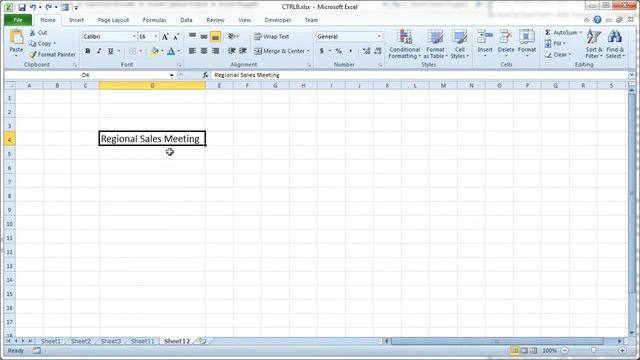Open the File tab
The image size is (640, 360).
[18, 20]
